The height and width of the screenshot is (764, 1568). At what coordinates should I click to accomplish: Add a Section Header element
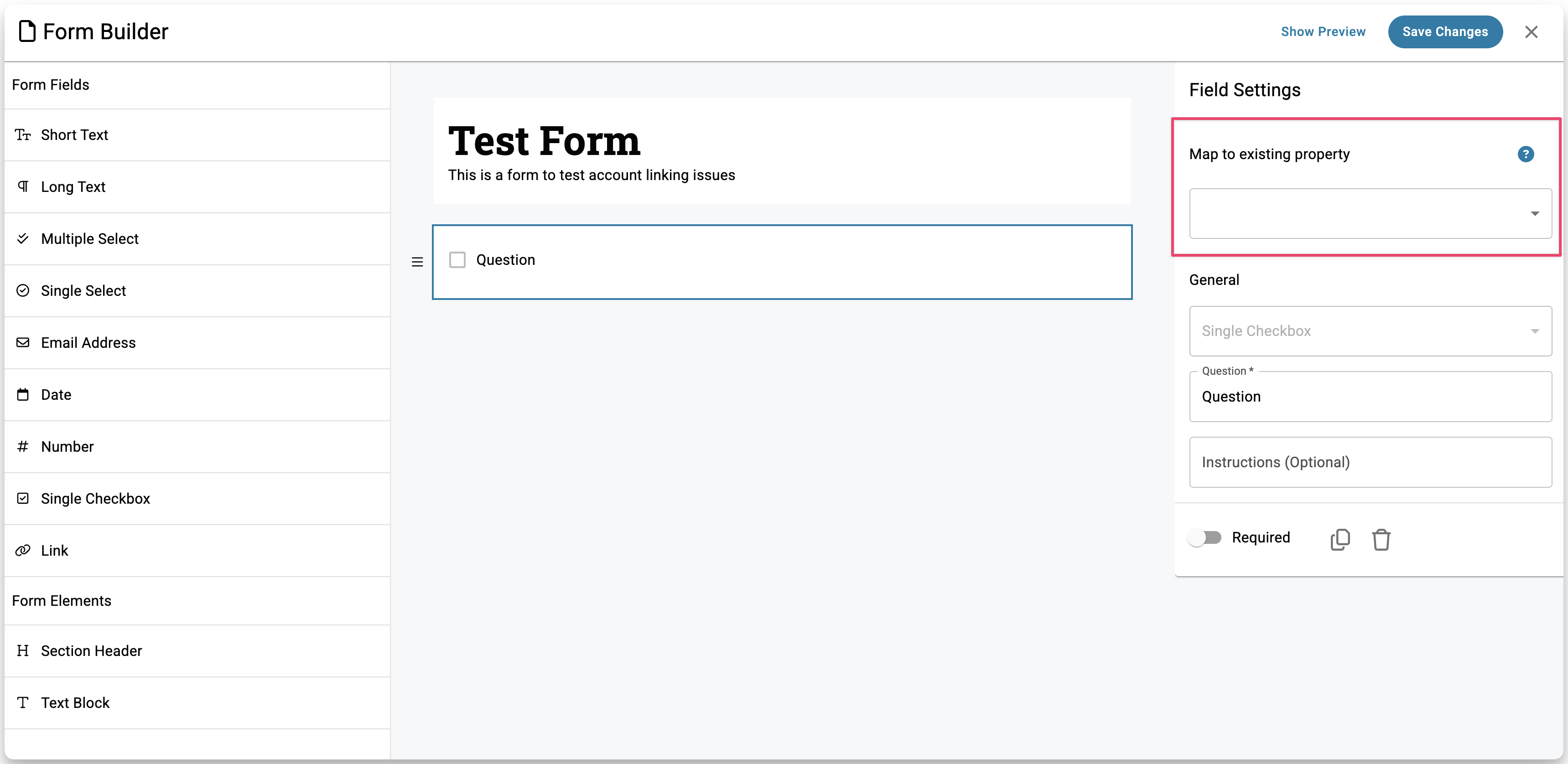[91, 651]
